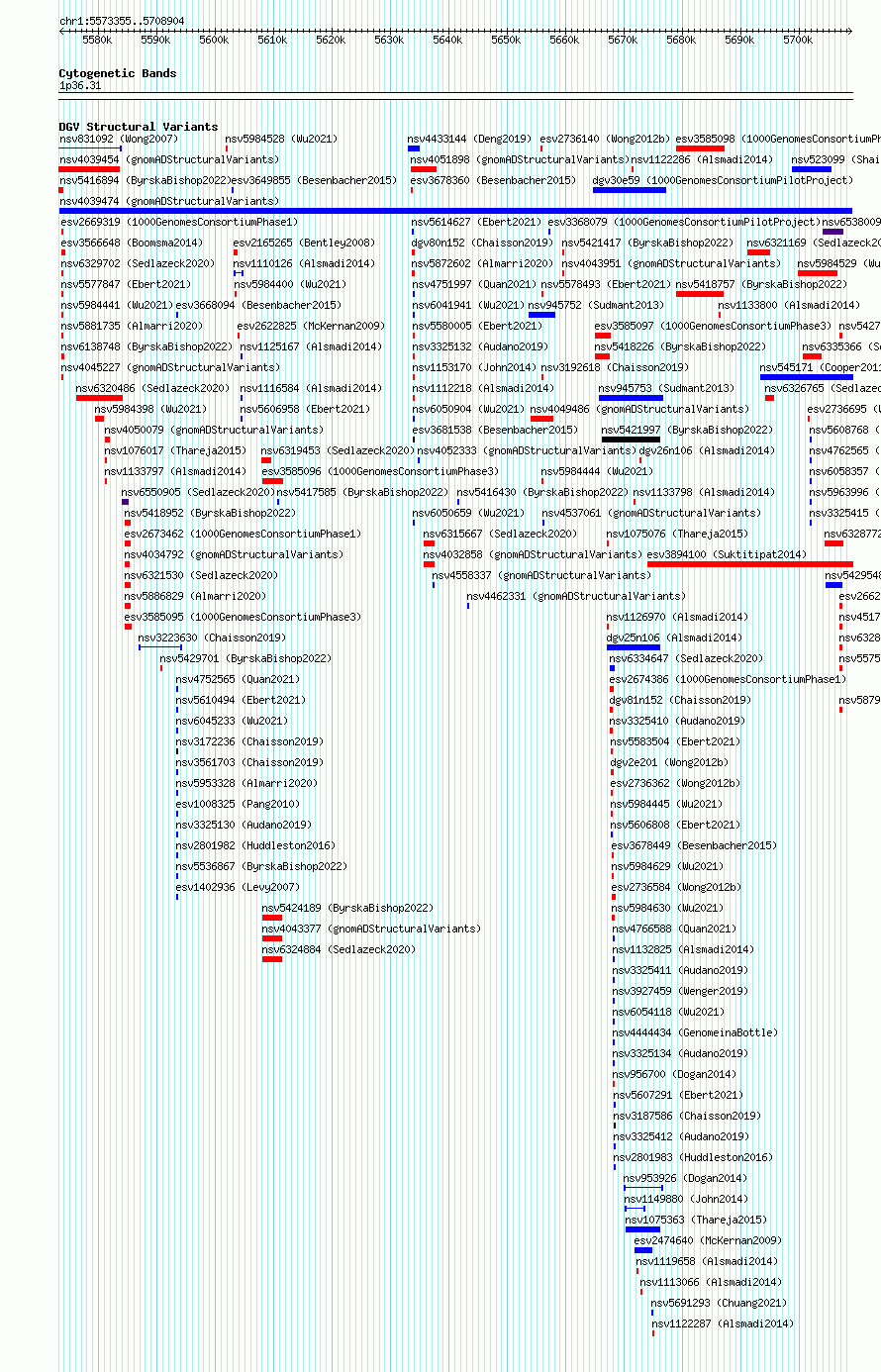
Task: Open the esv2474640 (McKernan2009) label
Action: point(708,1241)
